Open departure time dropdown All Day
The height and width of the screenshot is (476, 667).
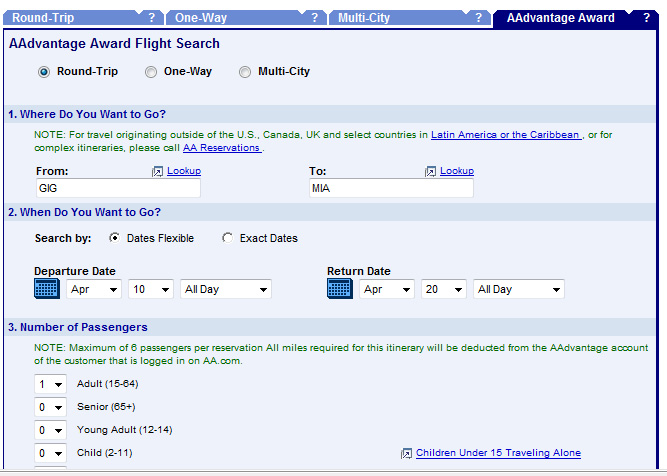(x=226, y=289)
